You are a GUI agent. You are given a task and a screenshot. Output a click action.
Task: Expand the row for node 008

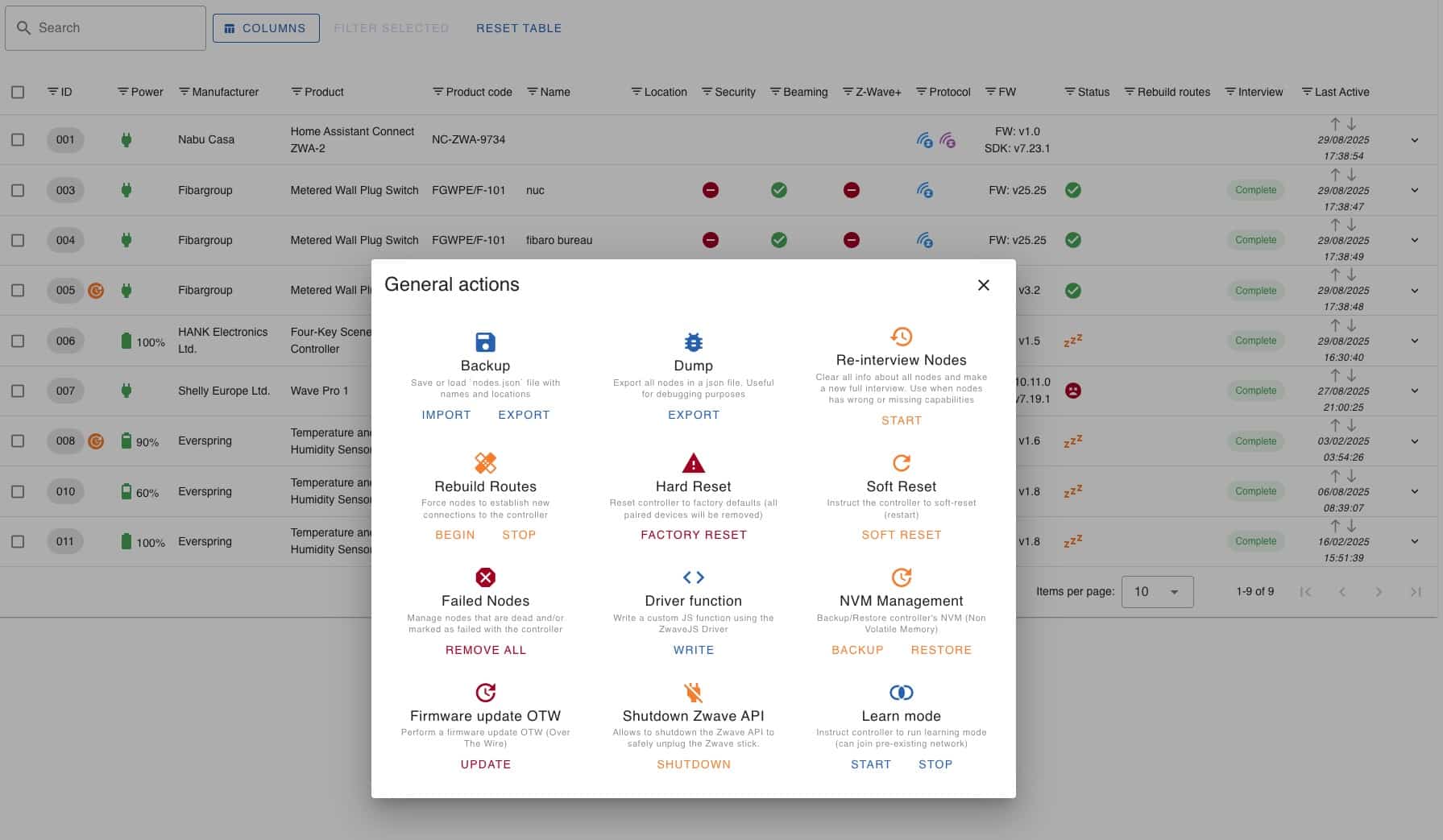[x=1414, y=441]
